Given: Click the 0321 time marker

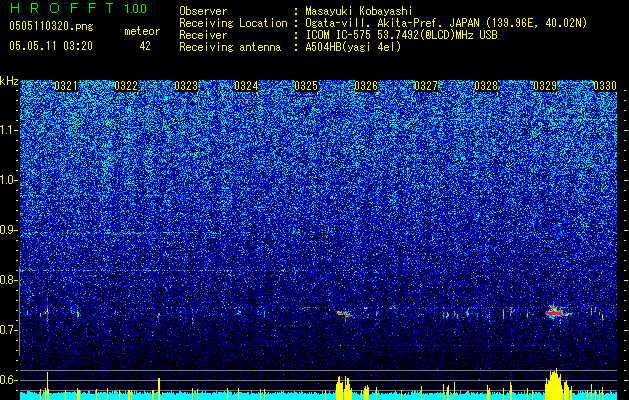Looking at the screenshot, I should tap(66, 86).
